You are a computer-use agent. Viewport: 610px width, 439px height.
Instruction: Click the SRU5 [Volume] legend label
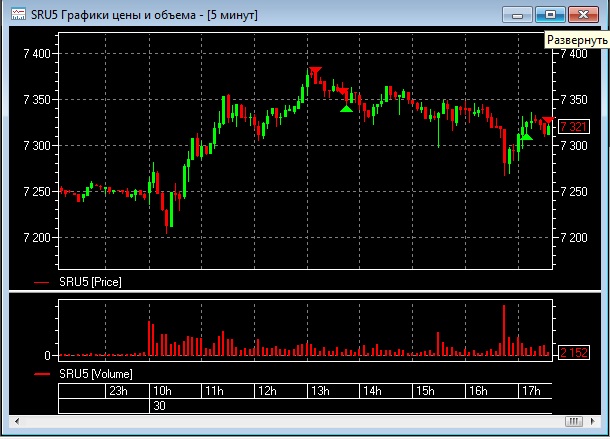(x=96, y=374)
